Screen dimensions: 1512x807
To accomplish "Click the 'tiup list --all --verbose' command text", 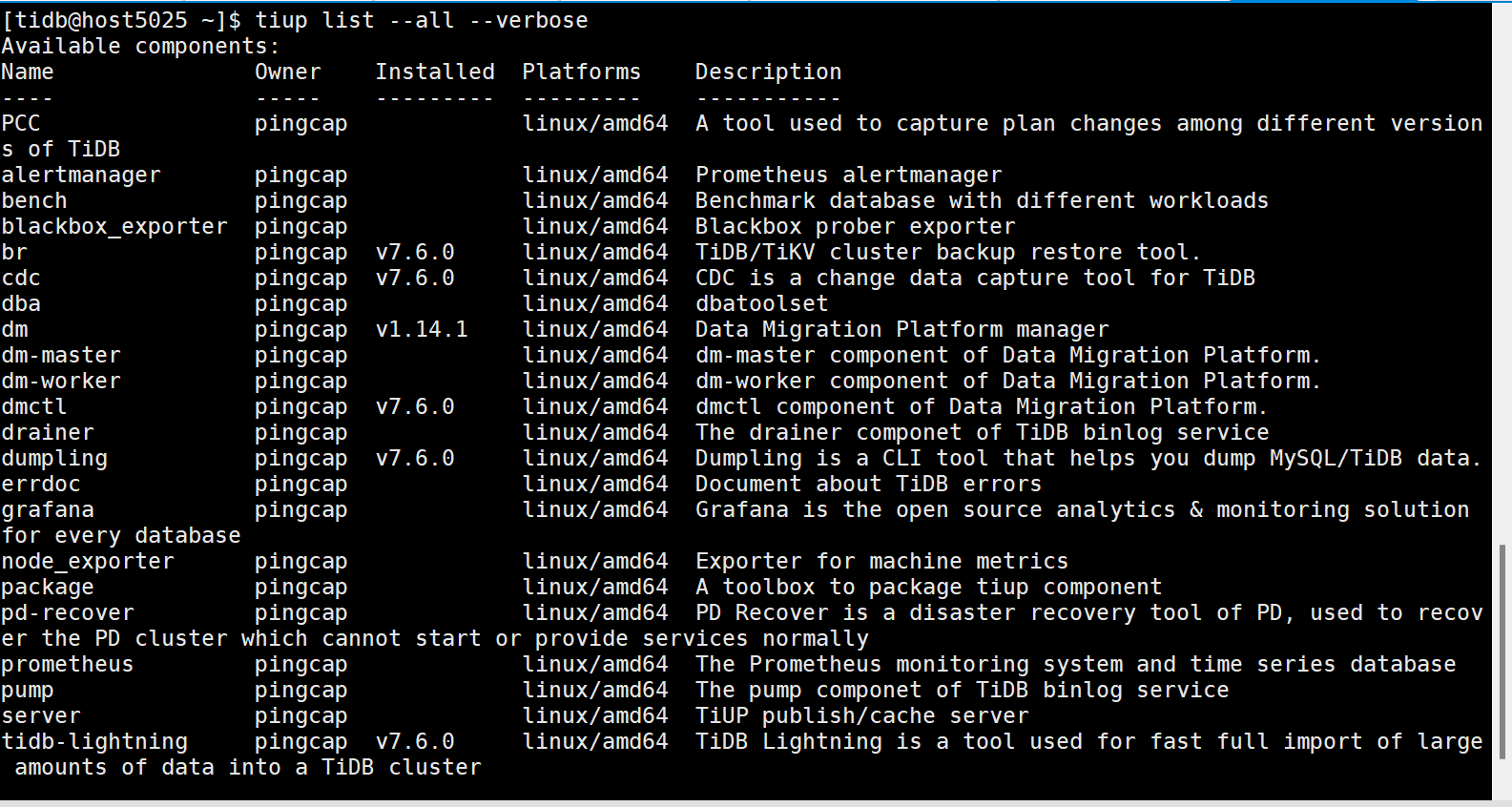I will tap(421, 20).
